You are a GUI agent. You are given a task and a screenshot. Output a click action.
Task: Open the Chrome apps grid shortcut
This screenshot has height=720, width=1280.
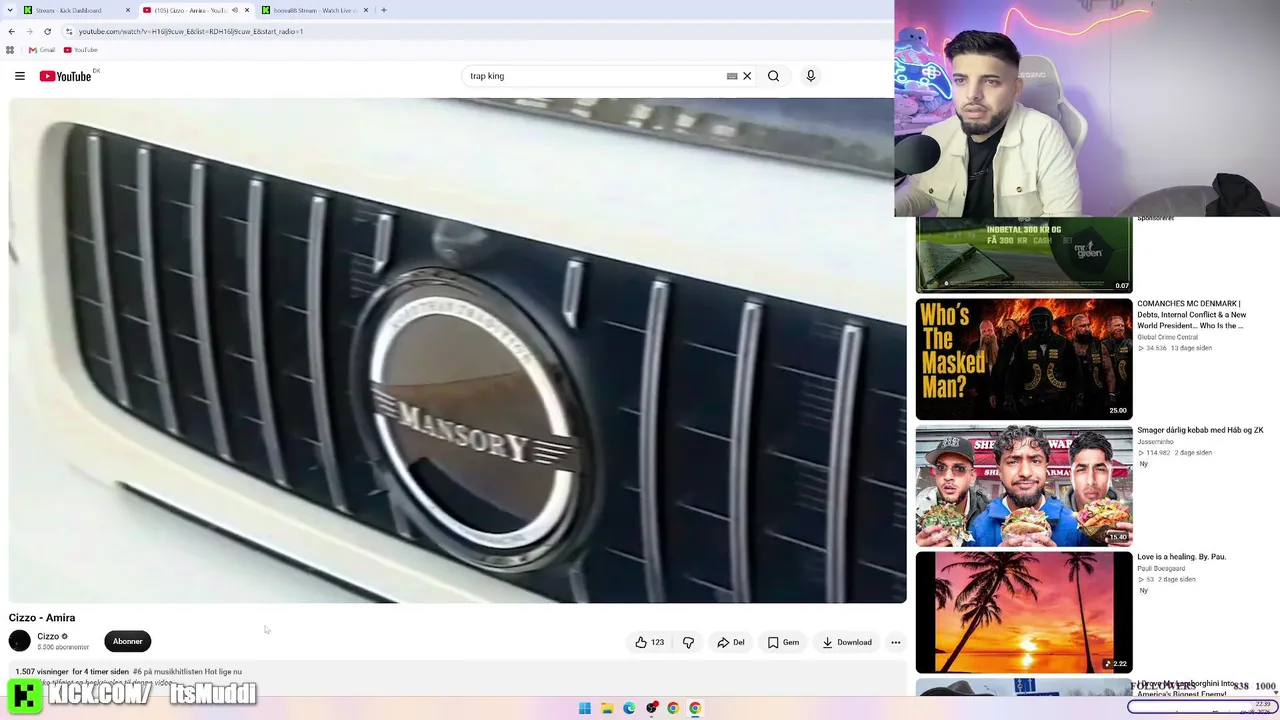(10, 50)
